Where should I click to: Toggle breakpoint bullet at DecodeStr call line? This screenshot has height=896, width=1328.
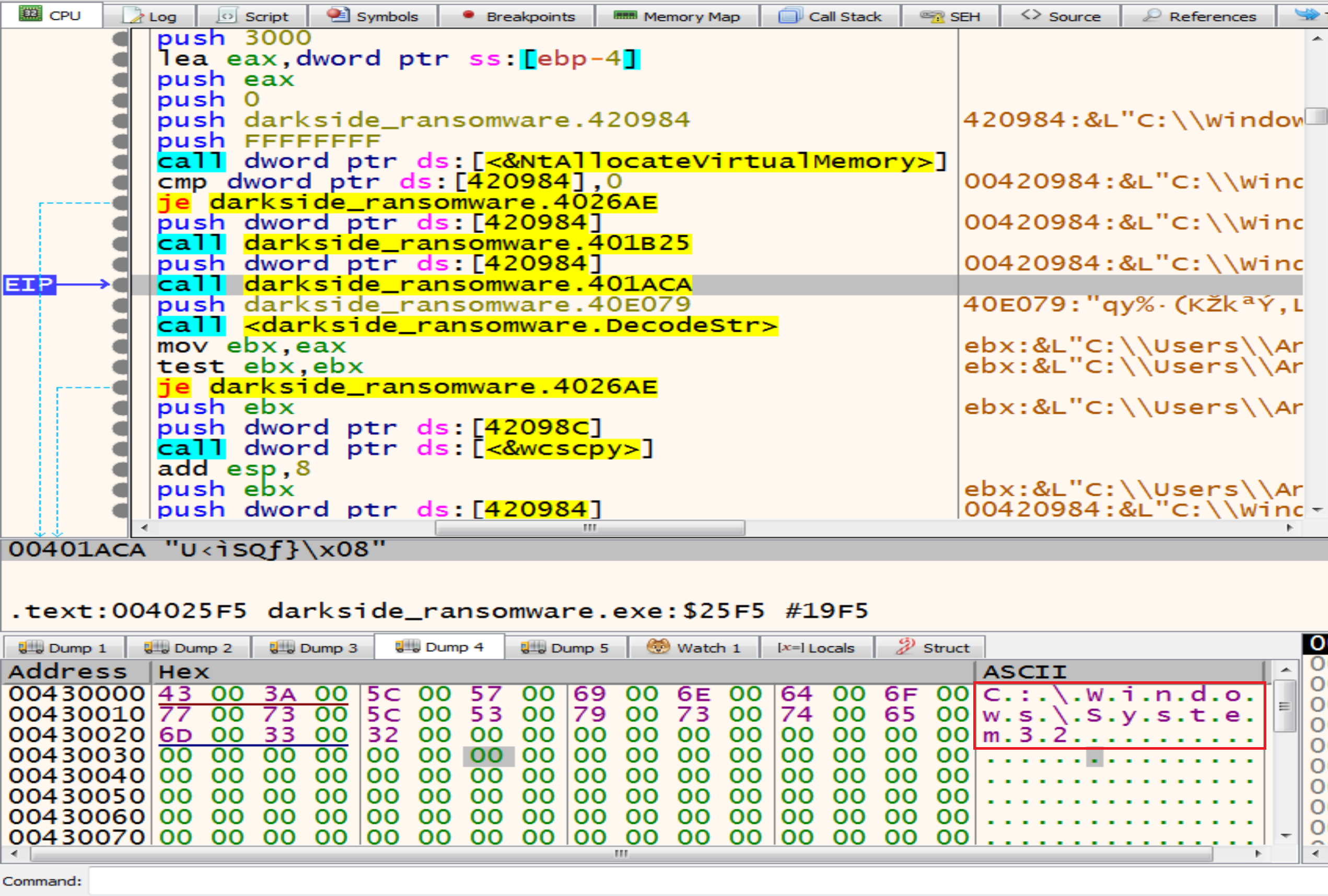pyautogui.click(x=121, y=325)
